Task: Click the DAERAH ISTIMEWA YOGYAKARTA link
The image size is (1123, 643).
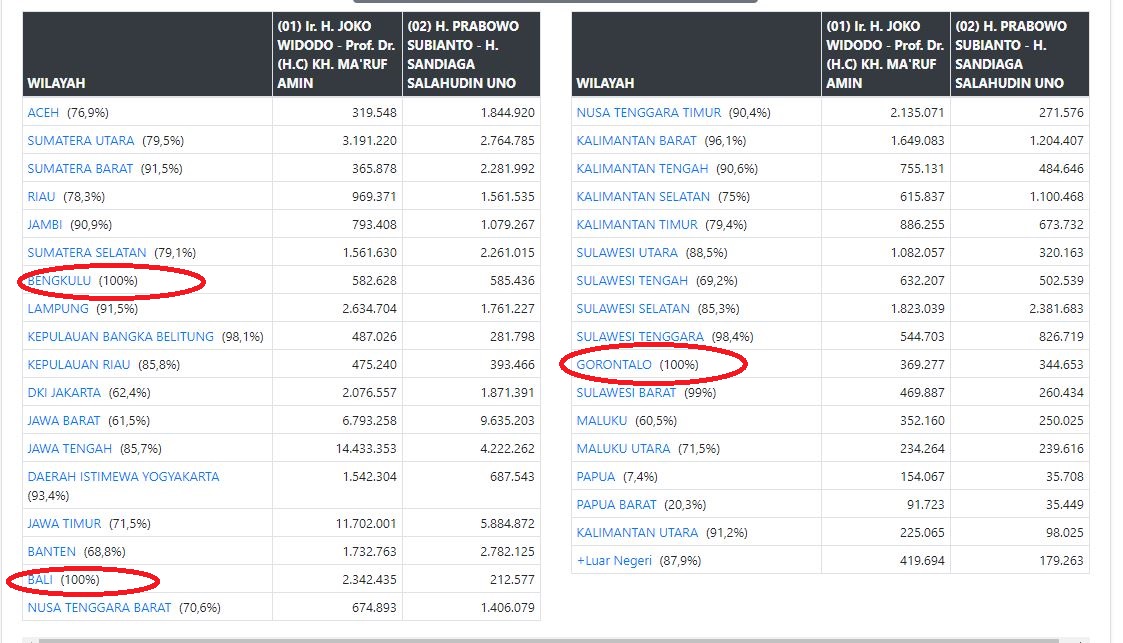Action: (123, 477)
